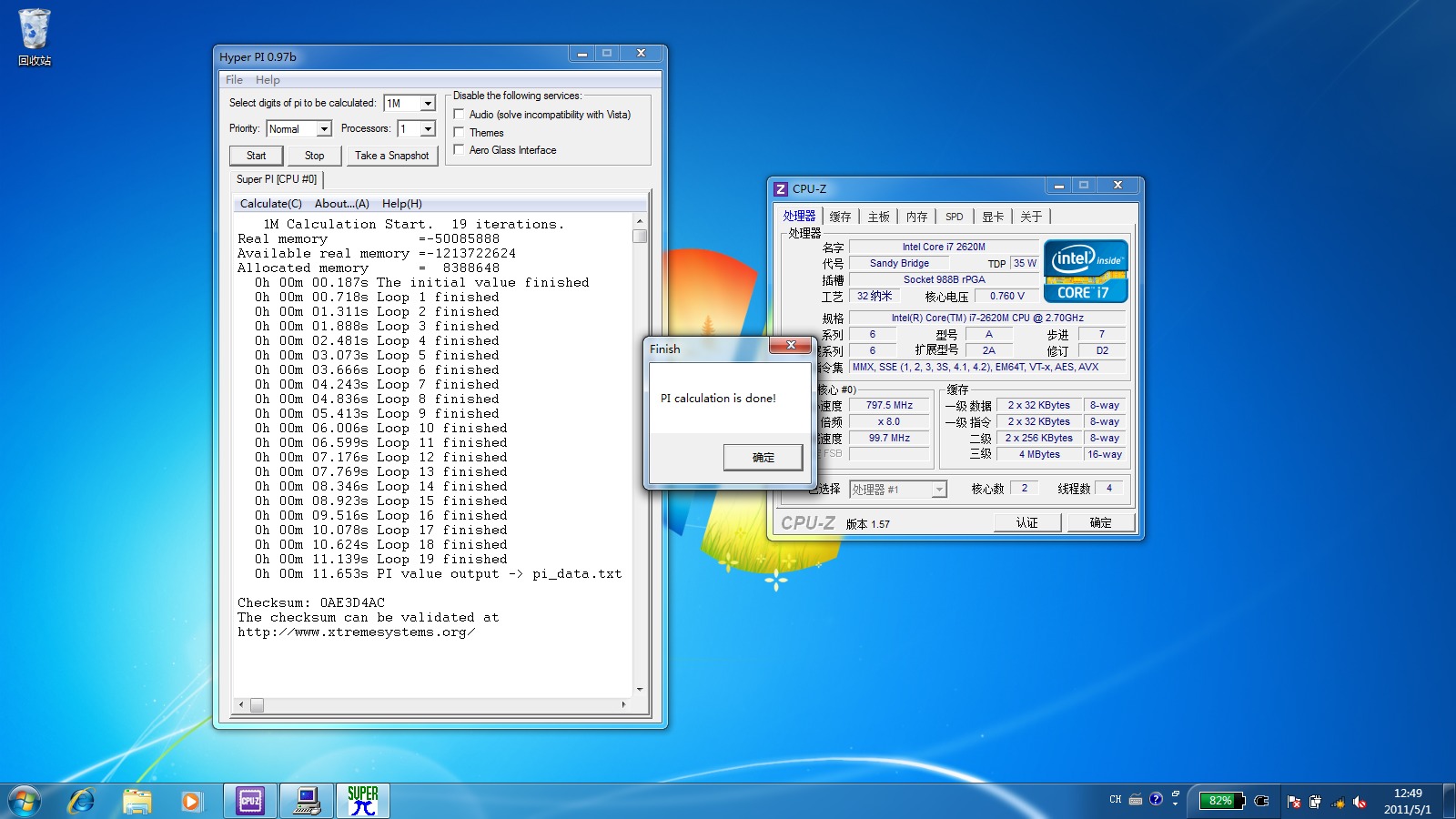The image size is (1456, 819).
Task: Confirm the Finish dialog with 确定
Action: coord(763,458)
